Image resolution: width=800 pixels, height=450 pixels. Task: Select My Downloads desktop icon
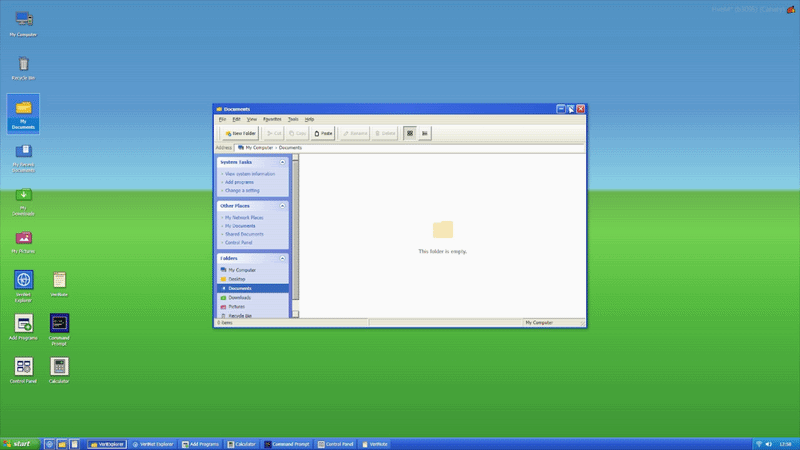point(23,202)
